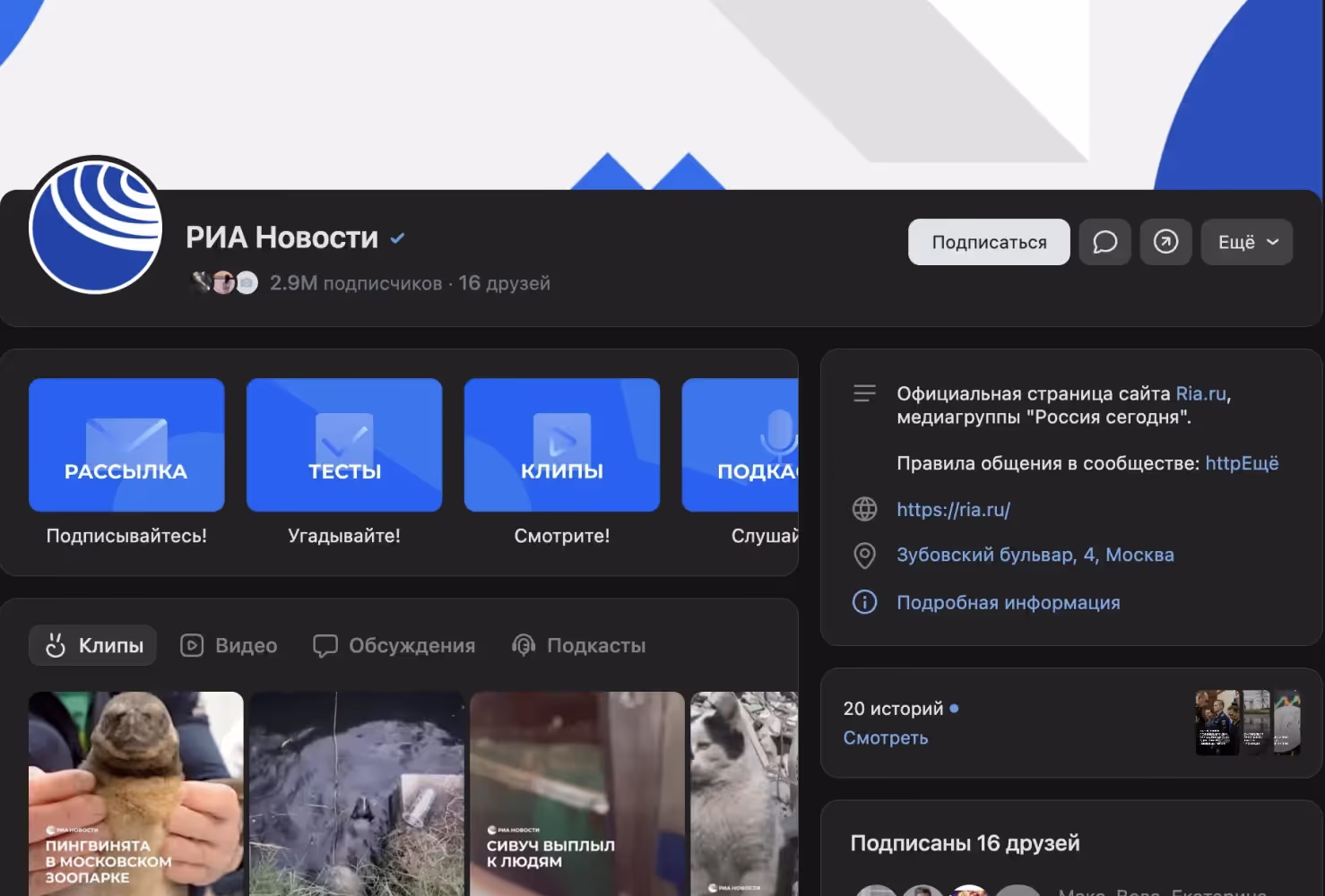Open the РИА Новости profile avatar
1325x896 pixels.
click(96, 226)
